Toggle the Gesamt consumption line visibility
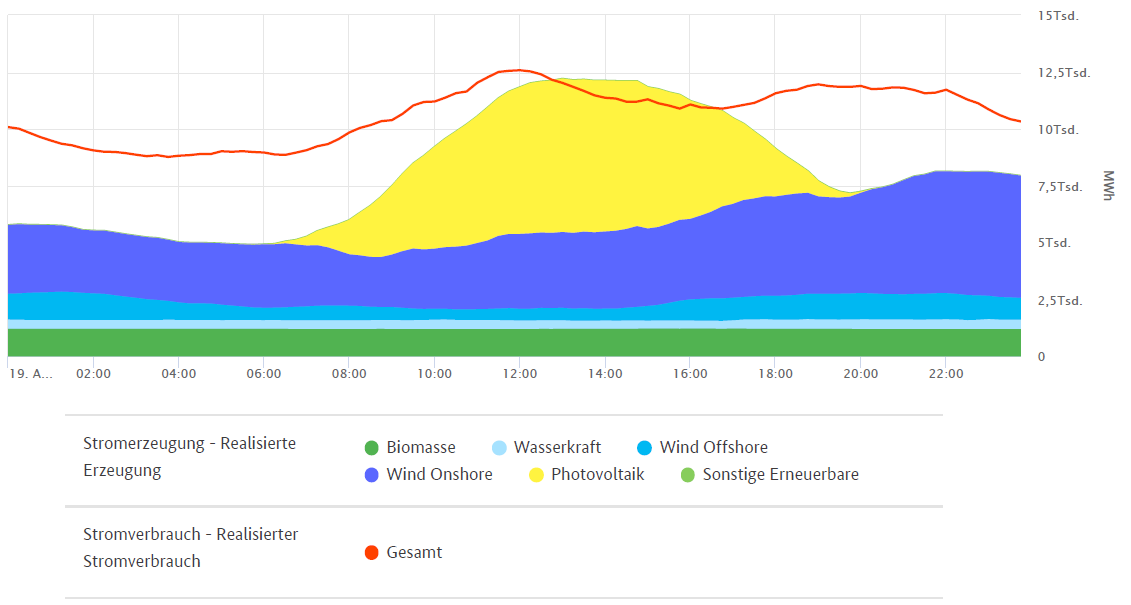 (415, 551)
